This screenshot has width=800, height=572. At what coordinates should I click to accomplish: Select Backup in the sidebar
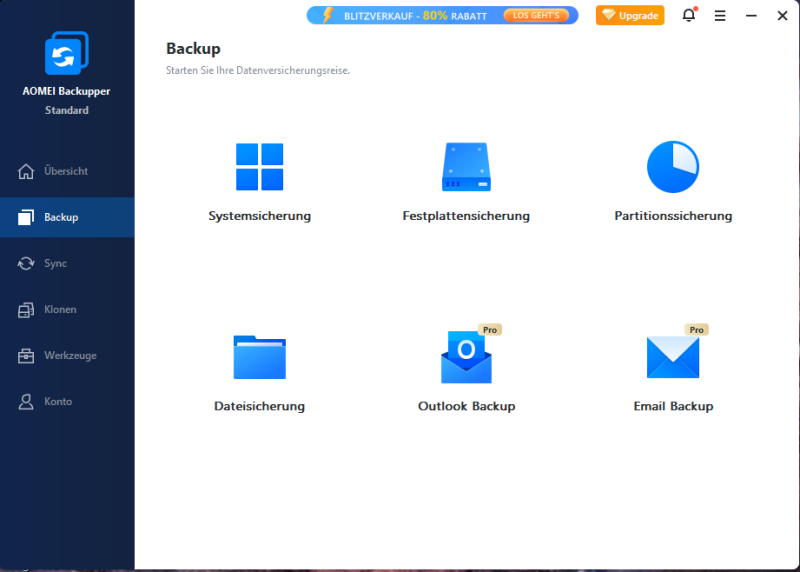67,217
